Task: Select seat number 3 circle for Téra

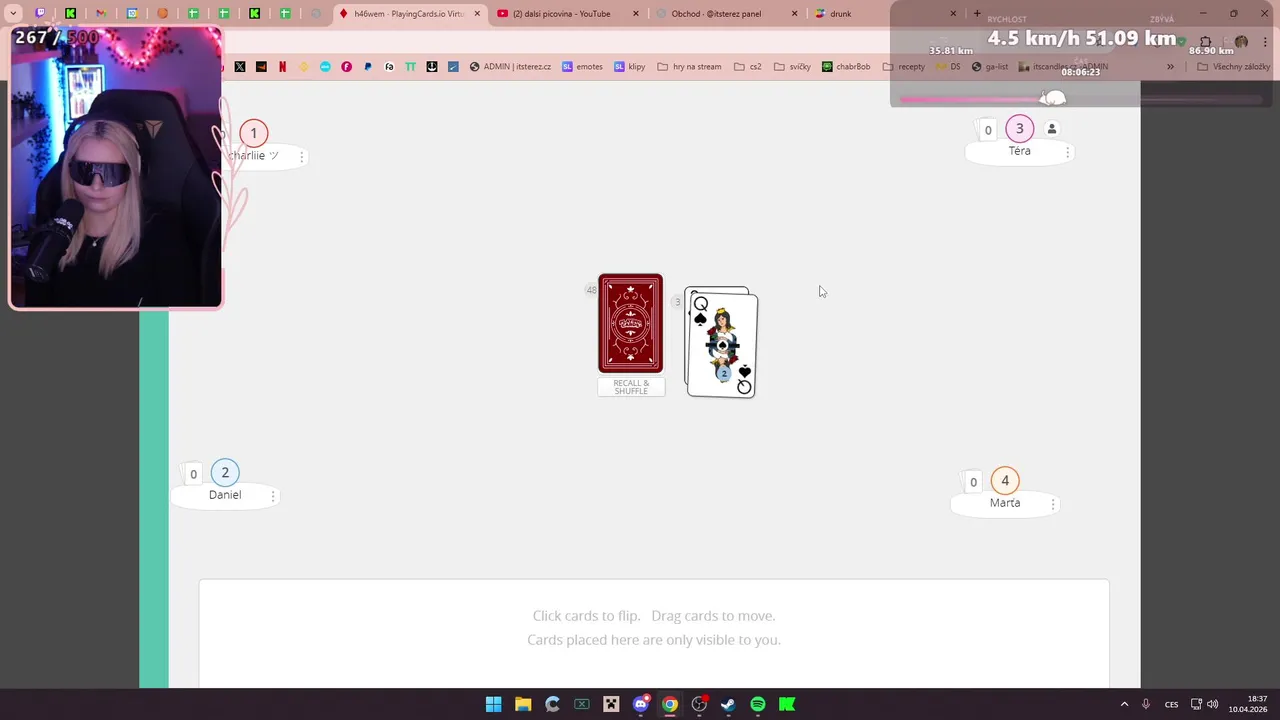Action: [x=1019, y=128]
